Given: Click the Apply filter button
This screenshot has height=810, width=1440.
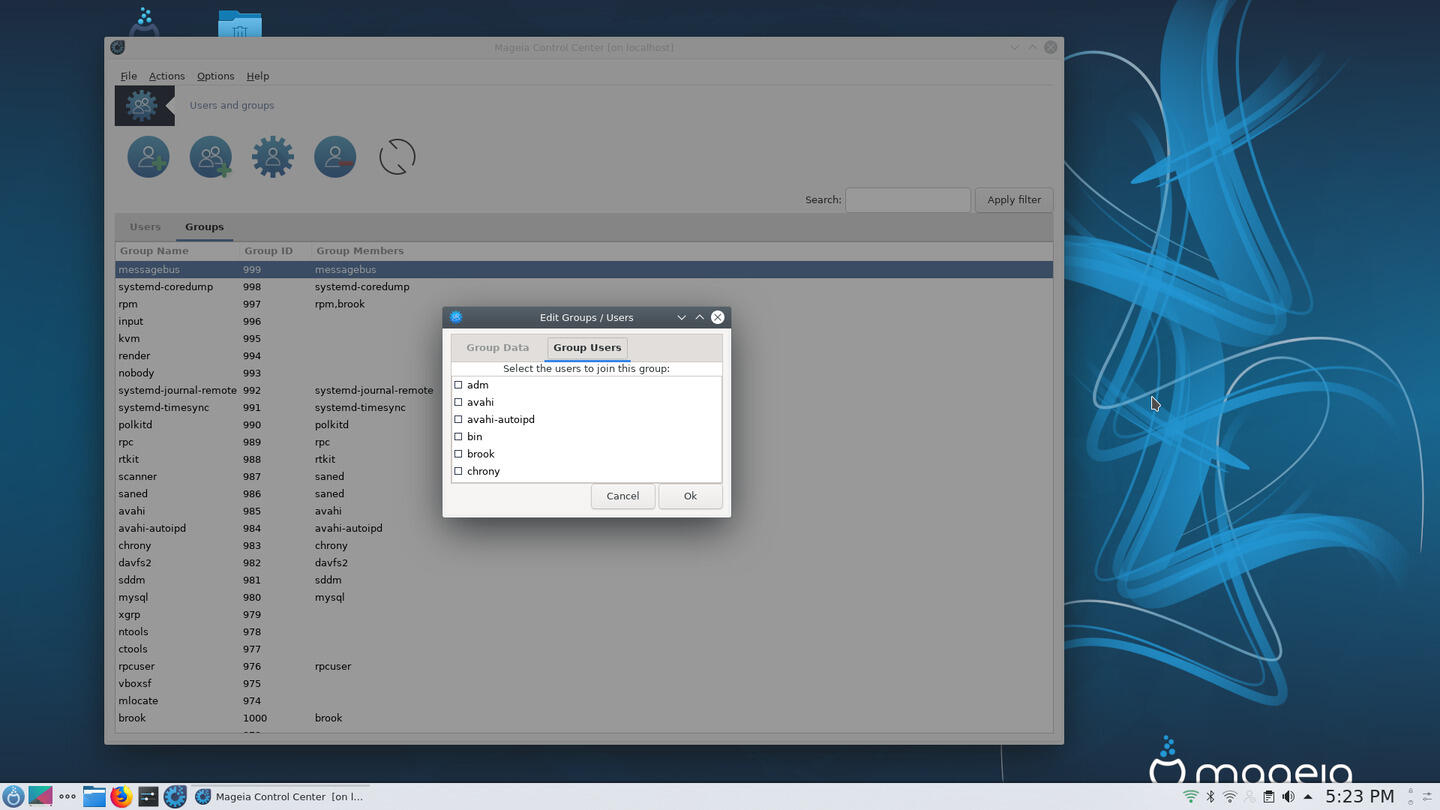Looking at the screenshot, I should (x=1014, y=200).
